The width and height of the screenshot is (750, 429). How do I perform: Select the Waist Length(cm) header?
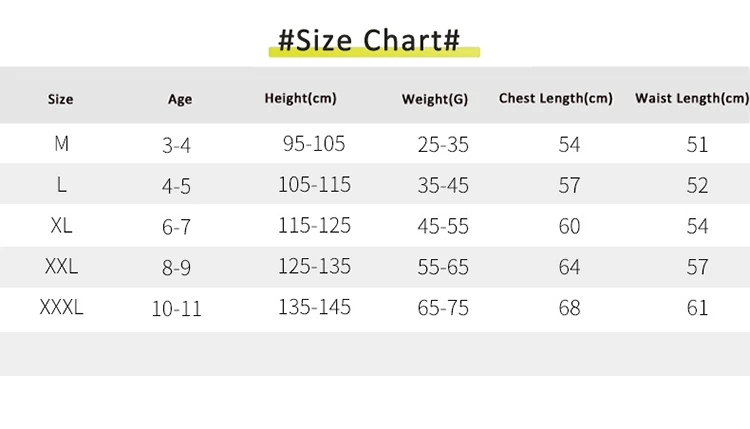pyautogui.click(x=691, y=98)
